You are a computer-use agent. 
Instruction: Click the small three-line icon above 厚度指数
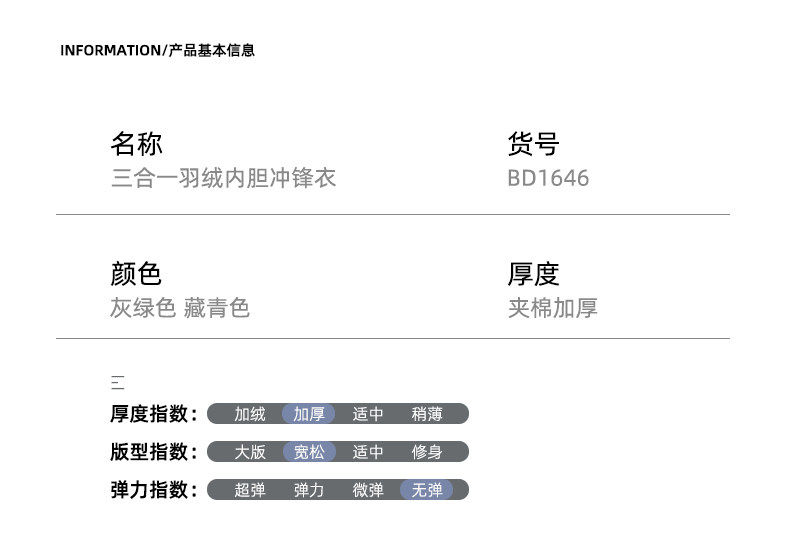117,382
